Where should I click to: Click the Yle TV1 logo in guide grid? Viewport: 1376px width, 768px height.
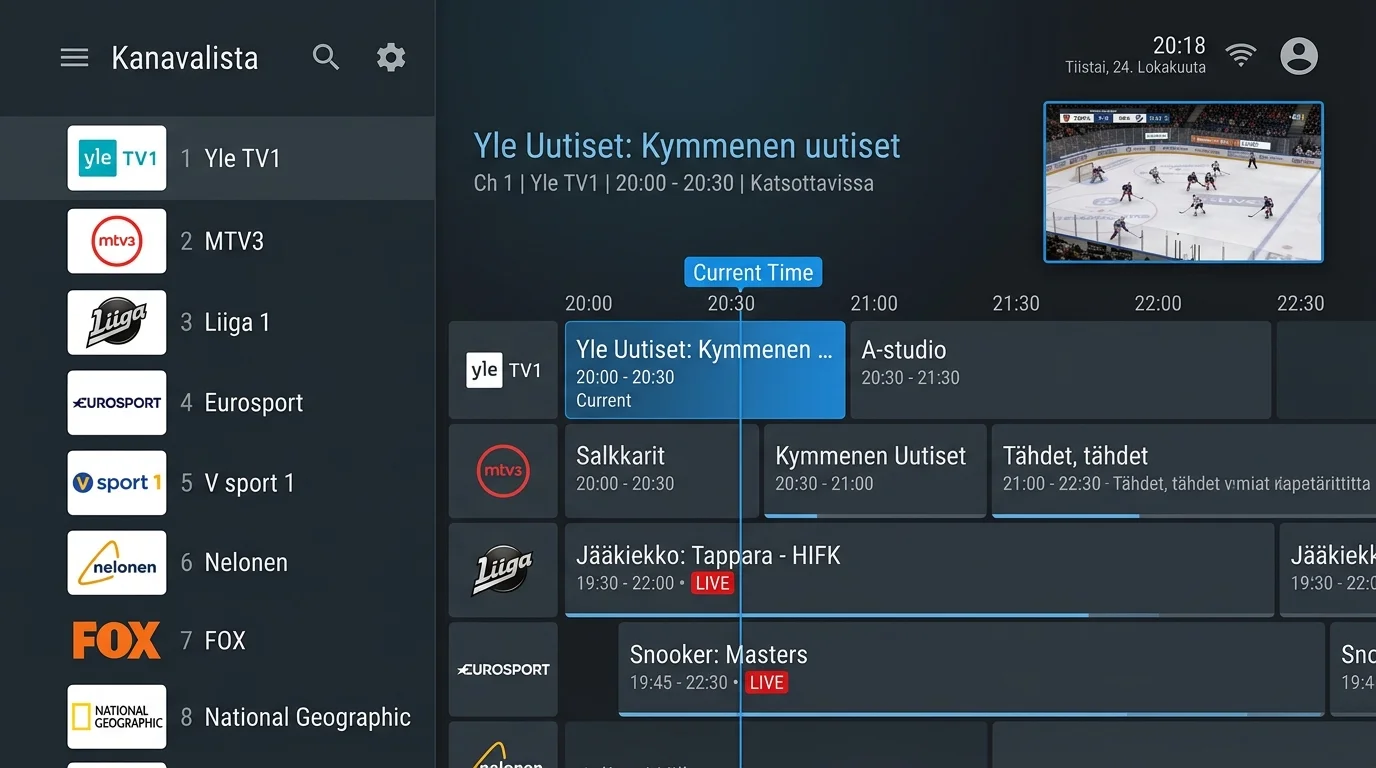click(503, 370)
